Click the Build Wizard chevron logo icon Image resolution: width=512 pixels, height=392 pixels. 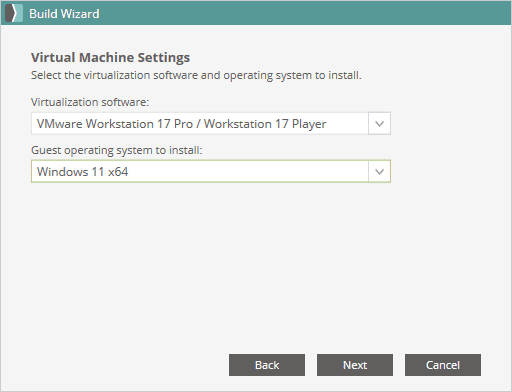tap(14, 13)
